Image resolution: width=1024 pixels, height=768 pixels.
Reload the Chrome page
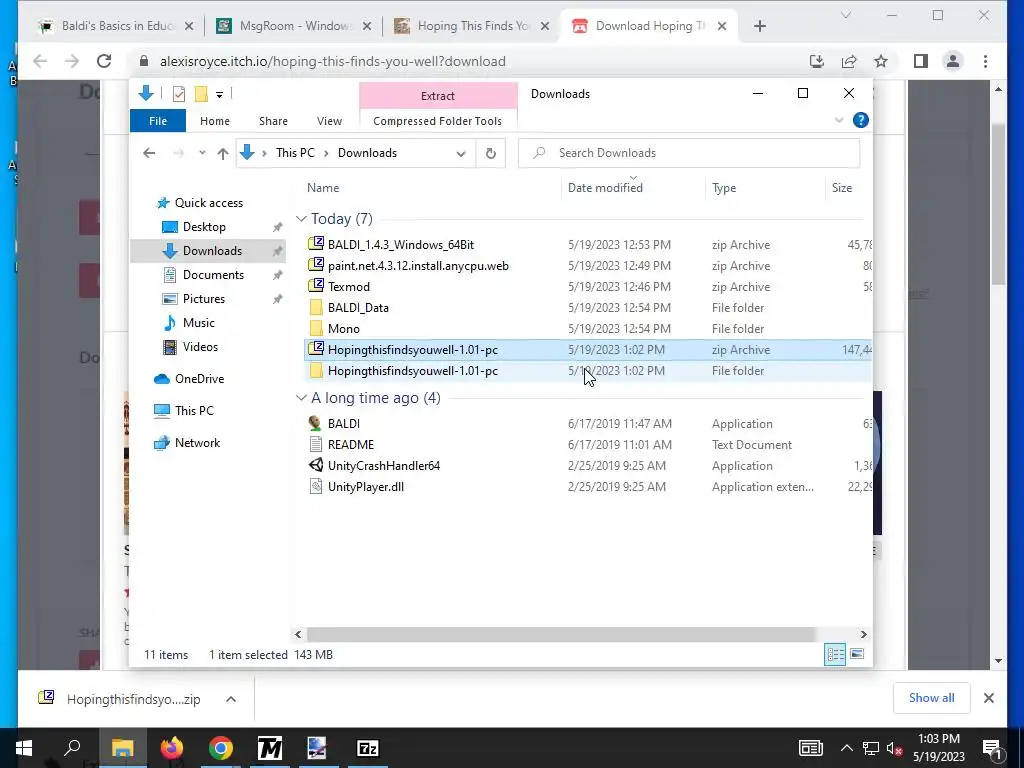click(104, 61)
